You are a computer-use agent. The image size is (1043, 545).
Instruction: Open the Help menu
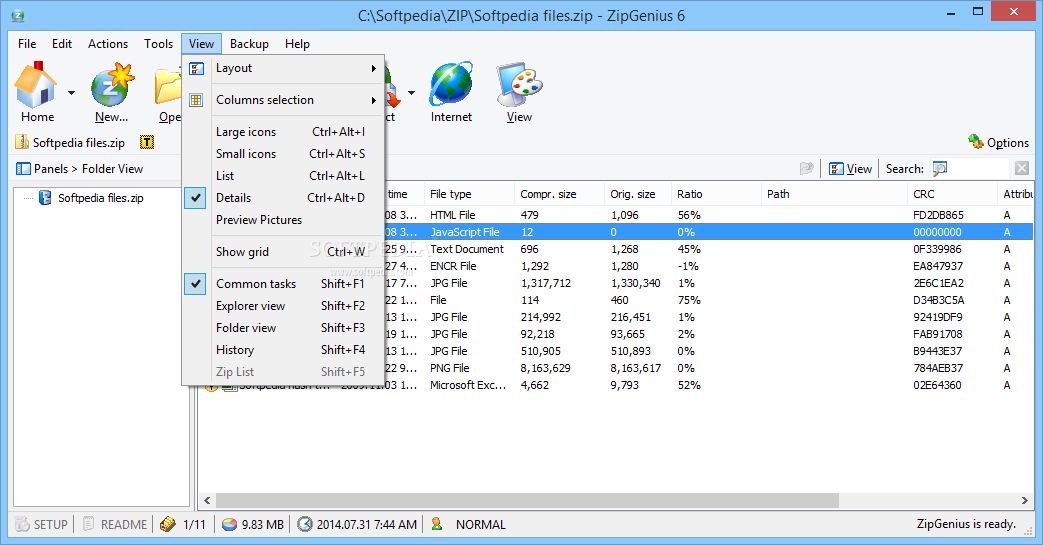tap(297, 43)
